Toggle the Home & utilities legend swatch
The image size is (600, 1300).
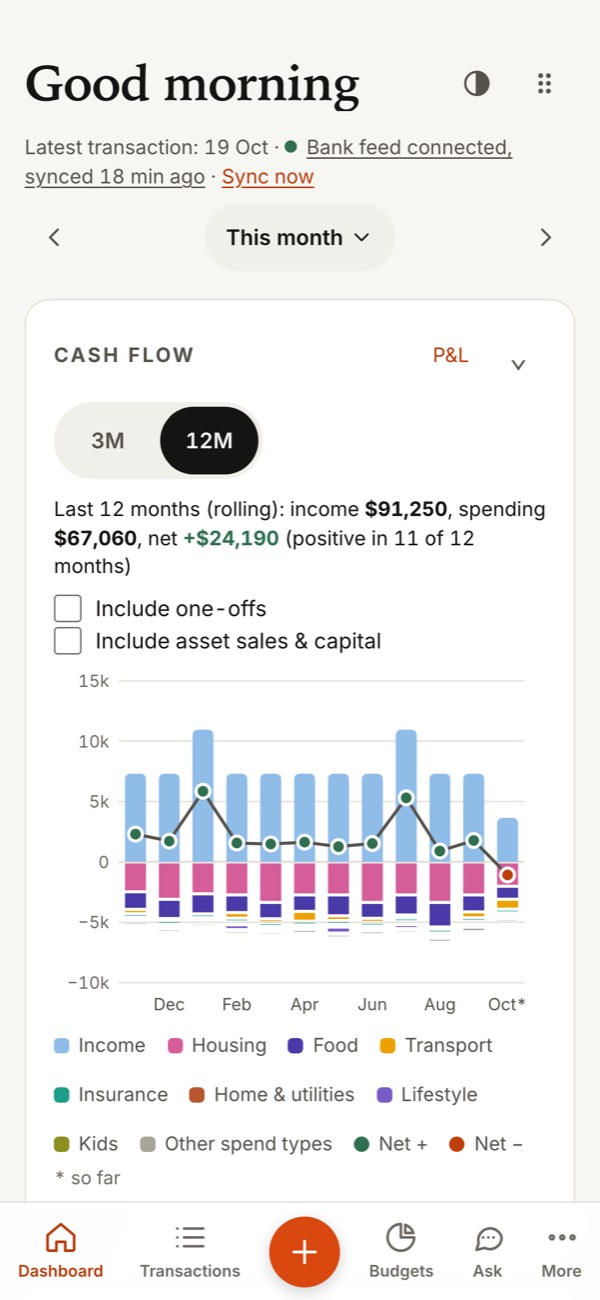coord(197,1095)
